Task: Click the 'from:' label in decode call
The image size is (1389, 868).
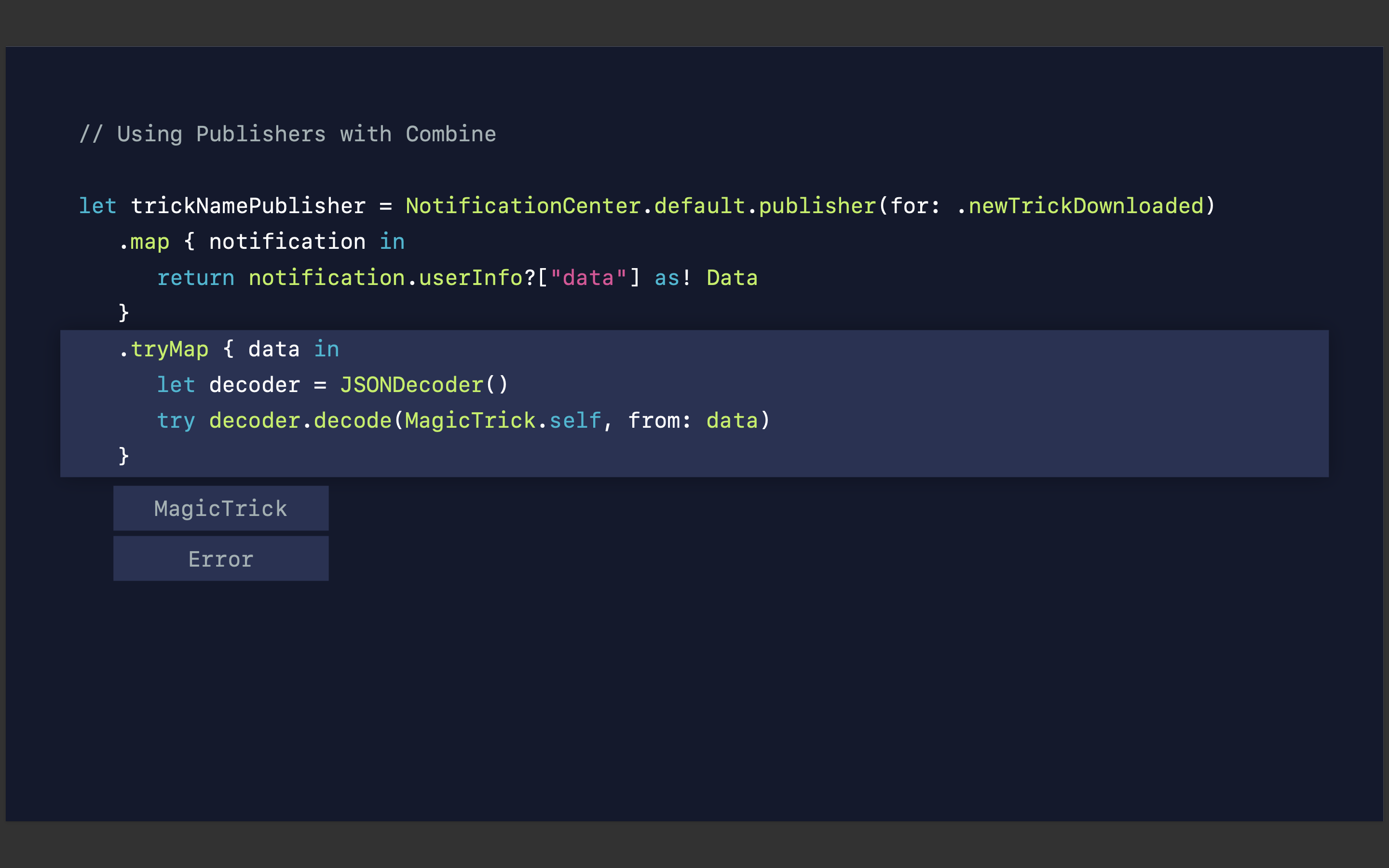Action: point(659,421)
